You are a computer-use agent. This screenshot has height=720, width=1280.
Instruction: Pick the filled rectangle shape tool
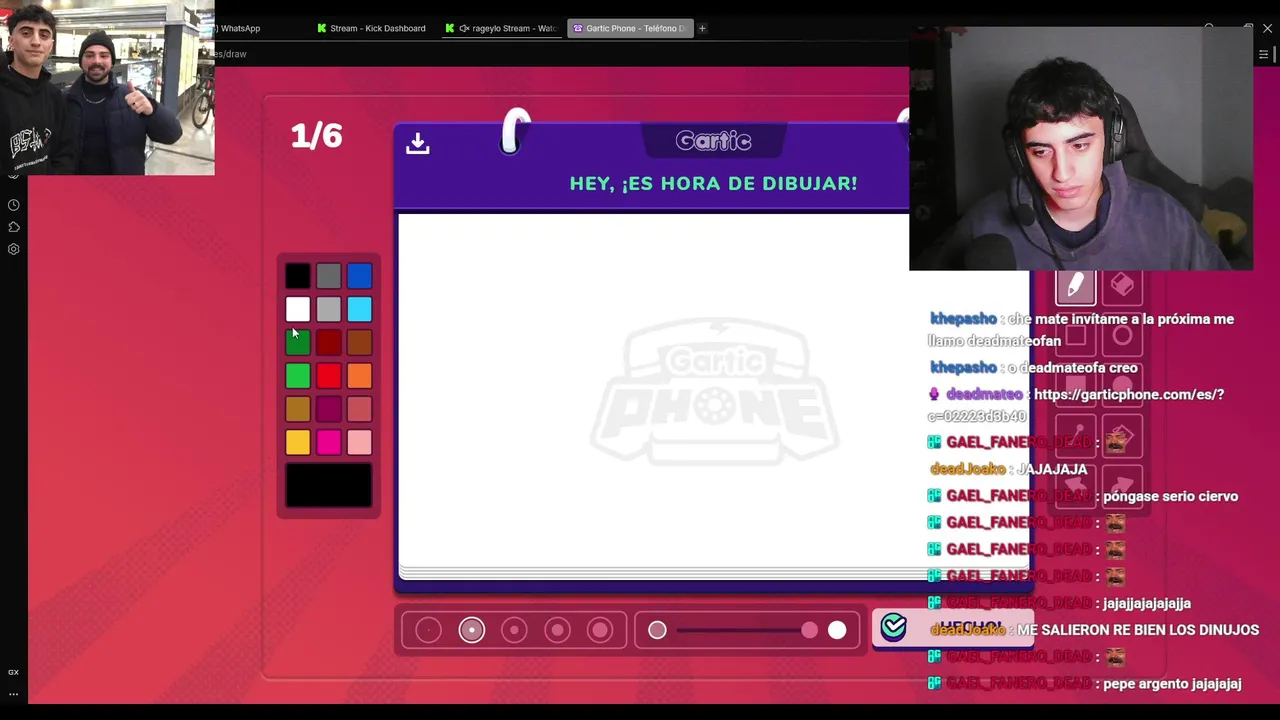(x=1076, y=386)
